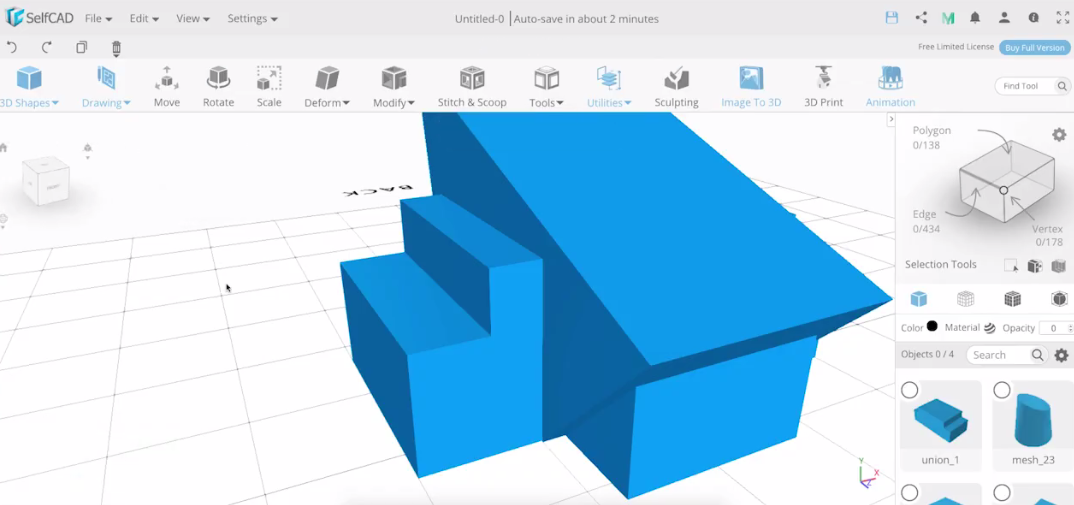Redo the last action
Image resolution: width=1074 pixels, height=505 pixels.
tap(47, 47)
